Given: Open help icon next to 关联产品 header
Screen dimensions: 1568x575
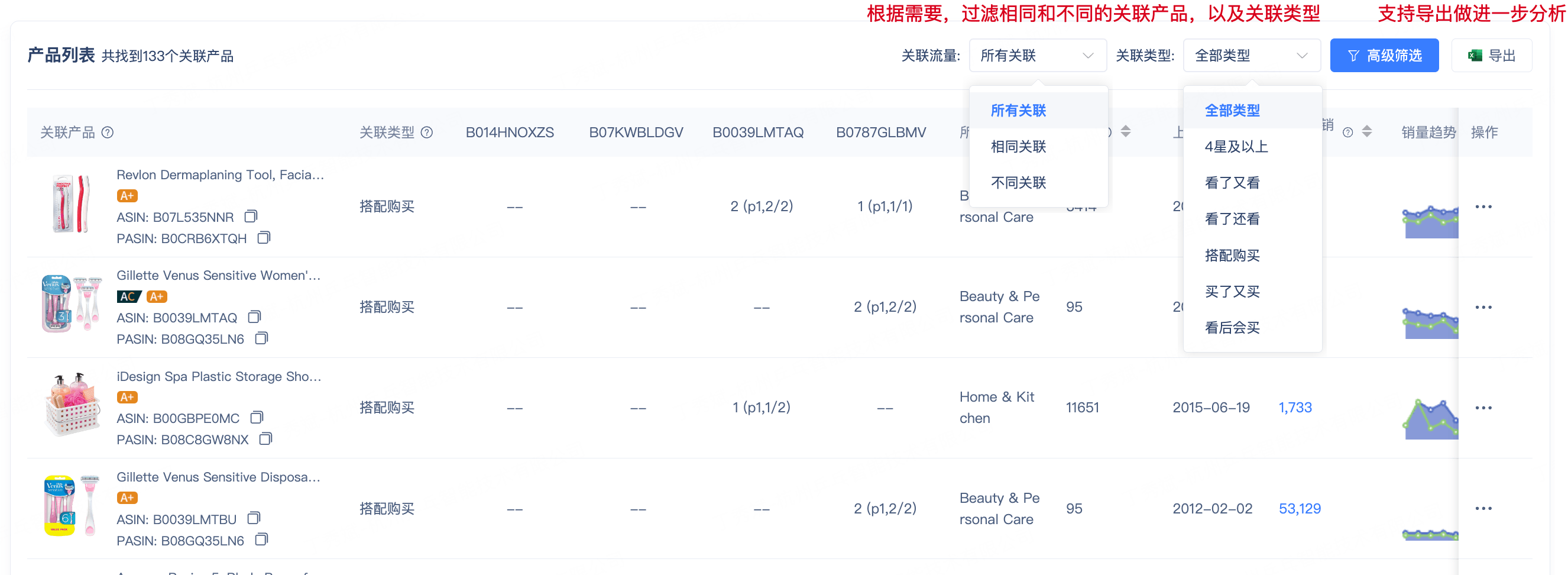Looking at the screenshot, I should pyautogui.click(x=108, y=132).
